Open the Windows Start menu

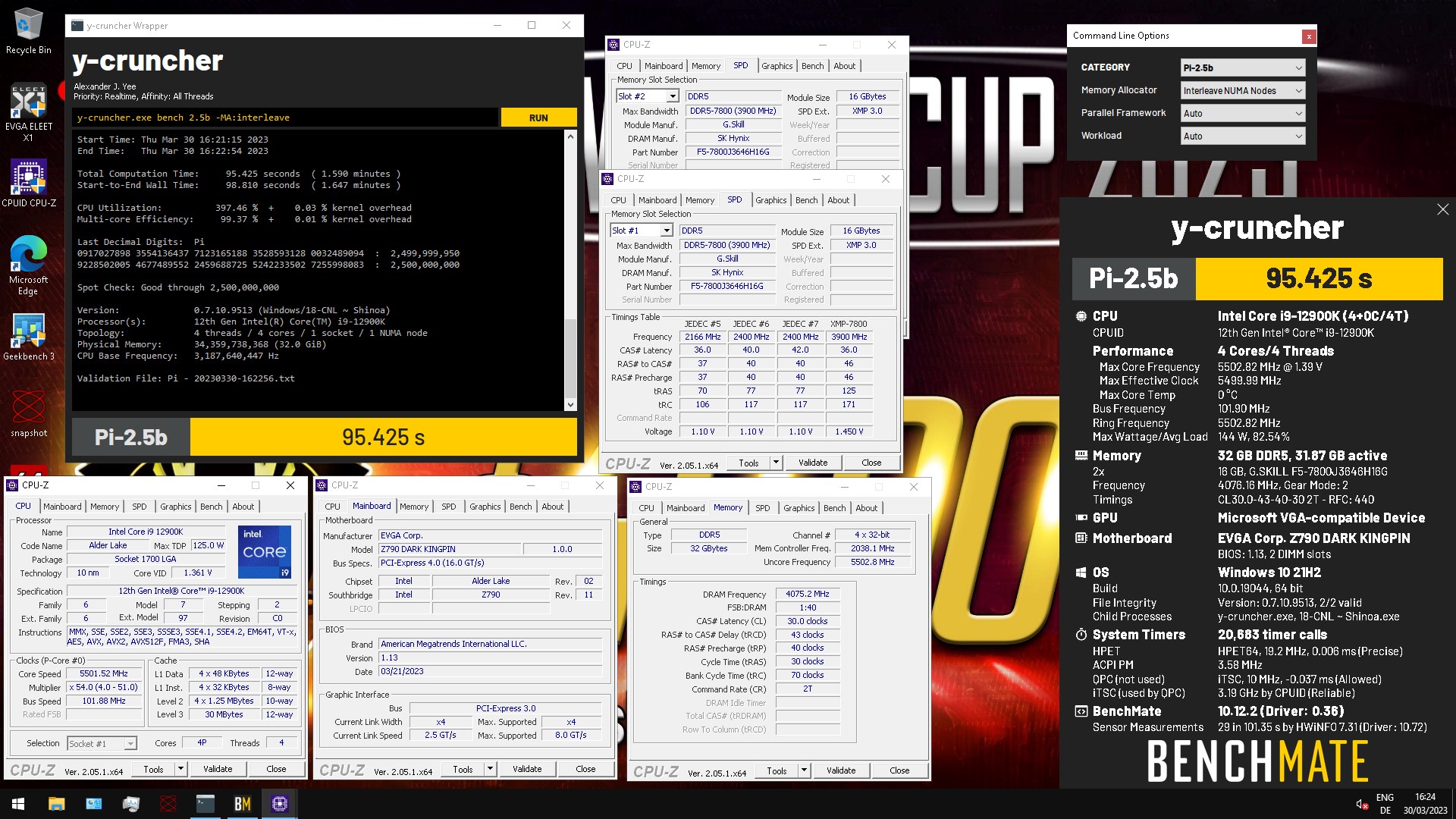tap(18, 804)
